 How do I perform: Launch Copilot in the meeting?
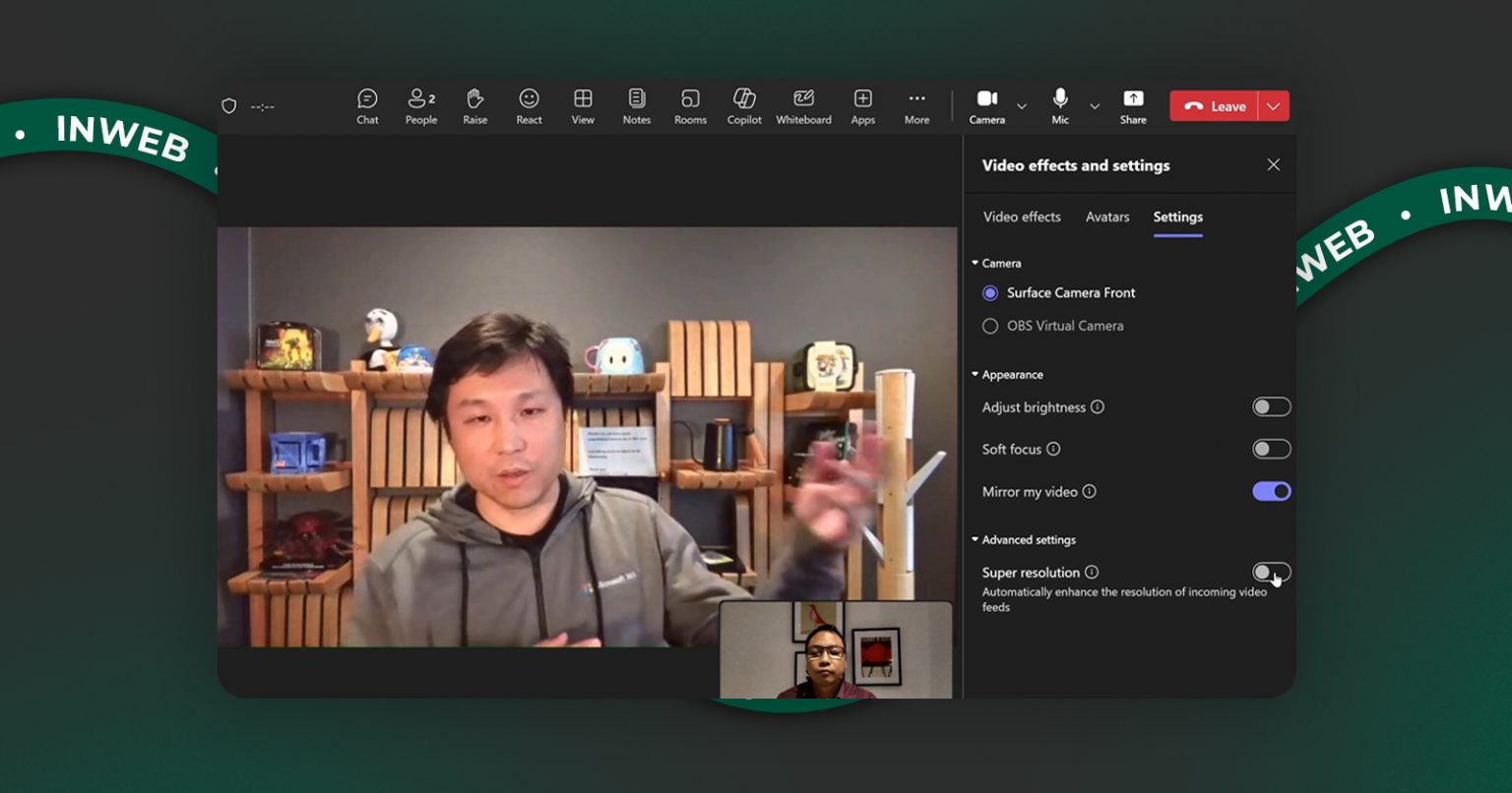[x=744, y=106]
